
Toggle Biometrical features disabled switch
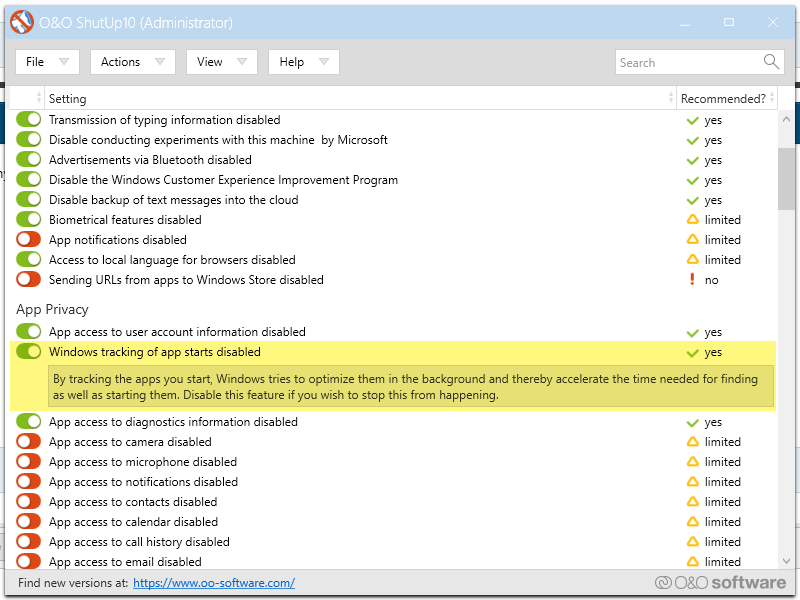(x=29, y=219)
